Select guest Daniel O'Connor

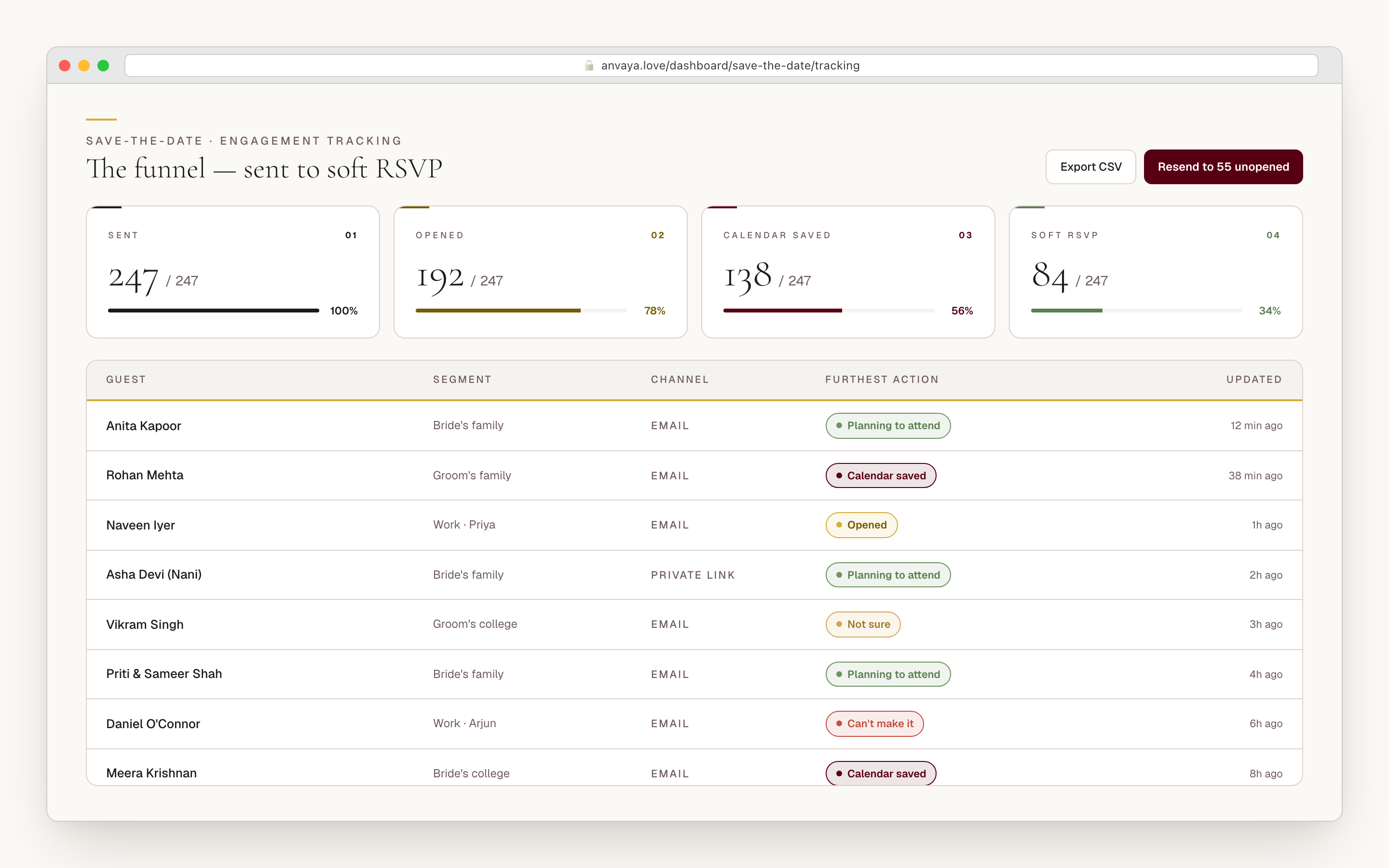(x=153, y=724)
